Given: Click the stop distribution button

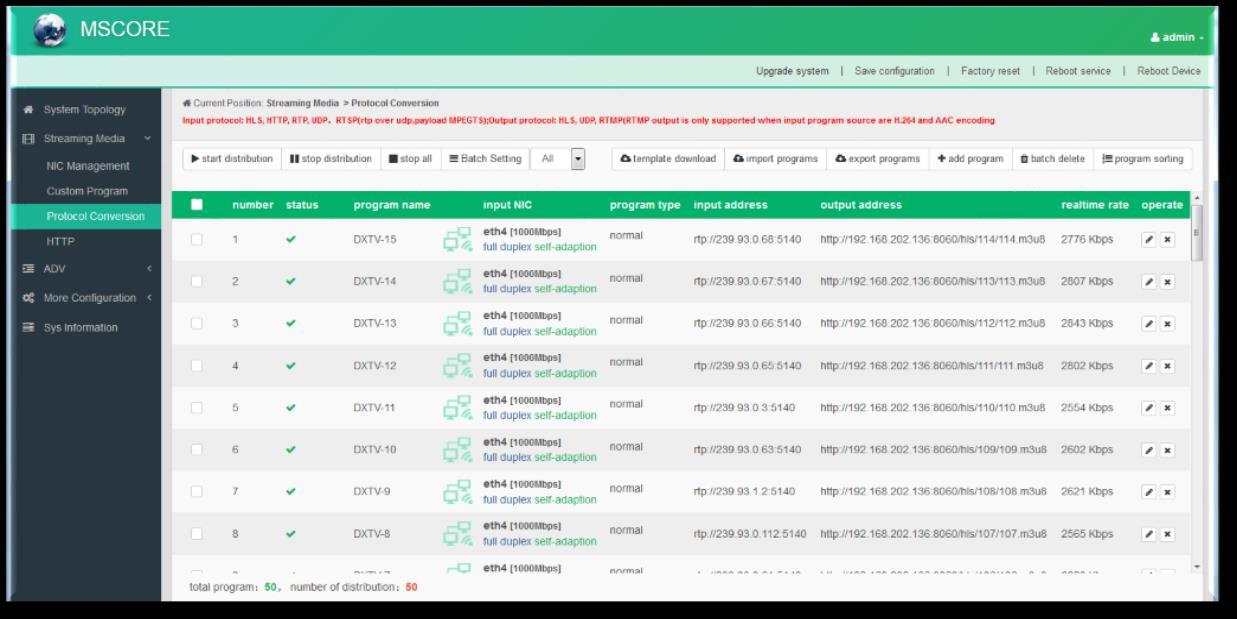Looking at the screenshot, I should 330,159.
